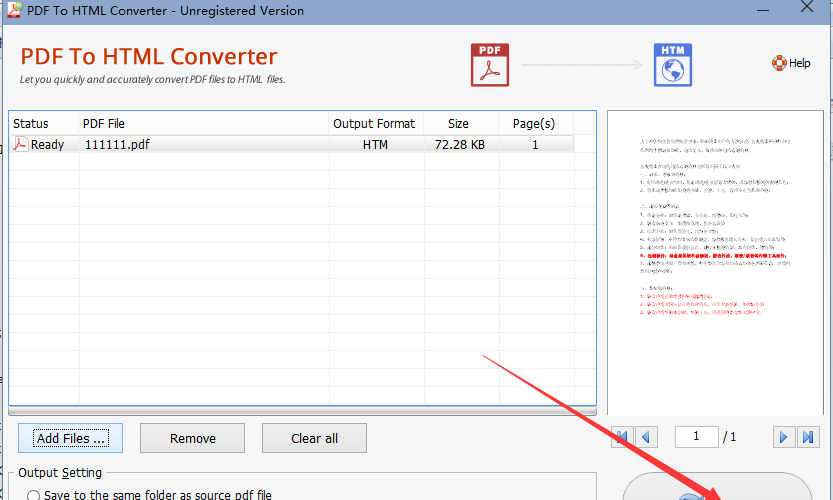Click the Status column header
This screenshot has height=500, width=833.
(x=44, y=124)
